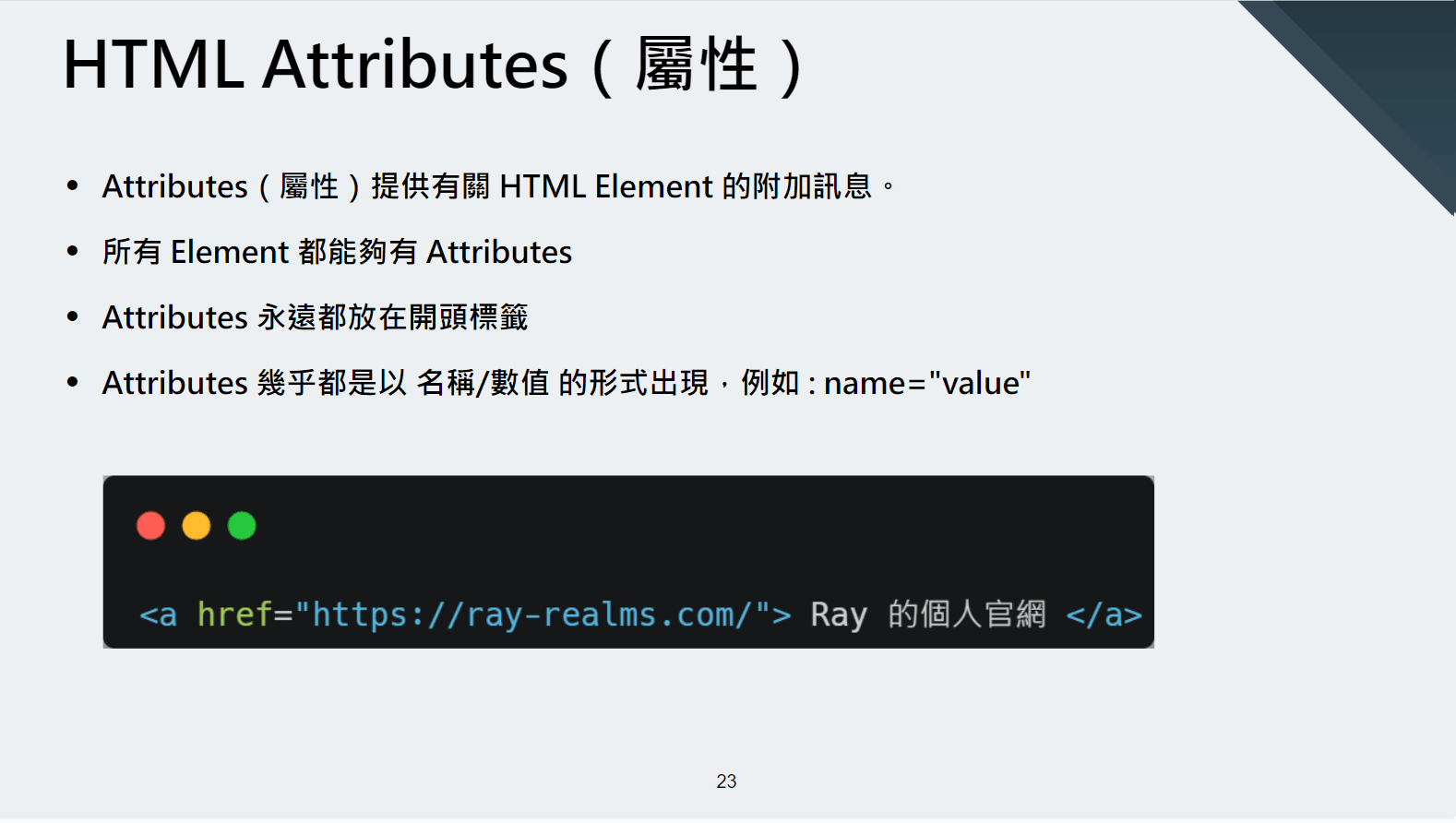Viewport: 1456px width, 823px height.
Task: Click the opening <a tag in the code
Action: pos(158,614)
